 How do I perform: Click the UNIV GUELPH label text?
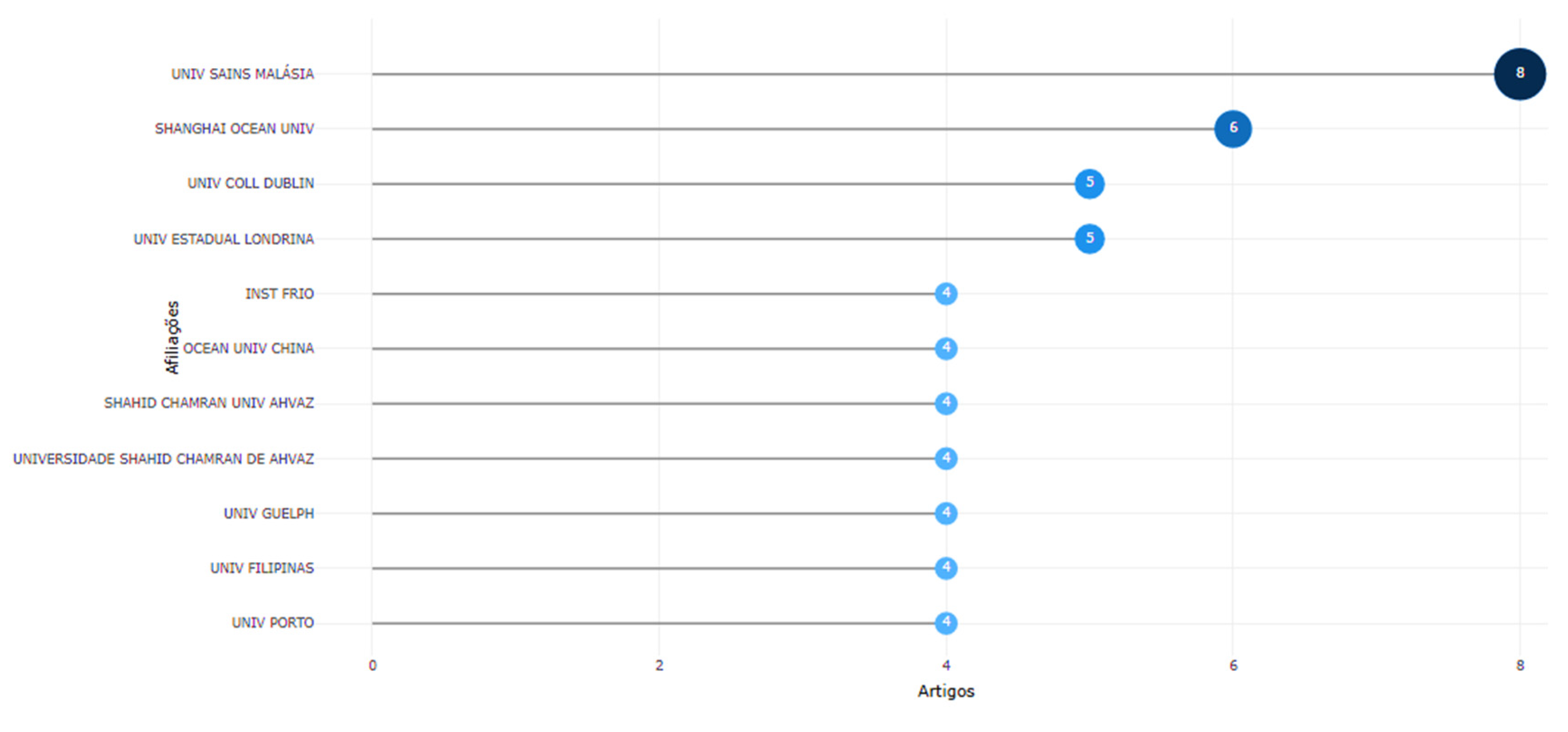click(x=269, y=513)
